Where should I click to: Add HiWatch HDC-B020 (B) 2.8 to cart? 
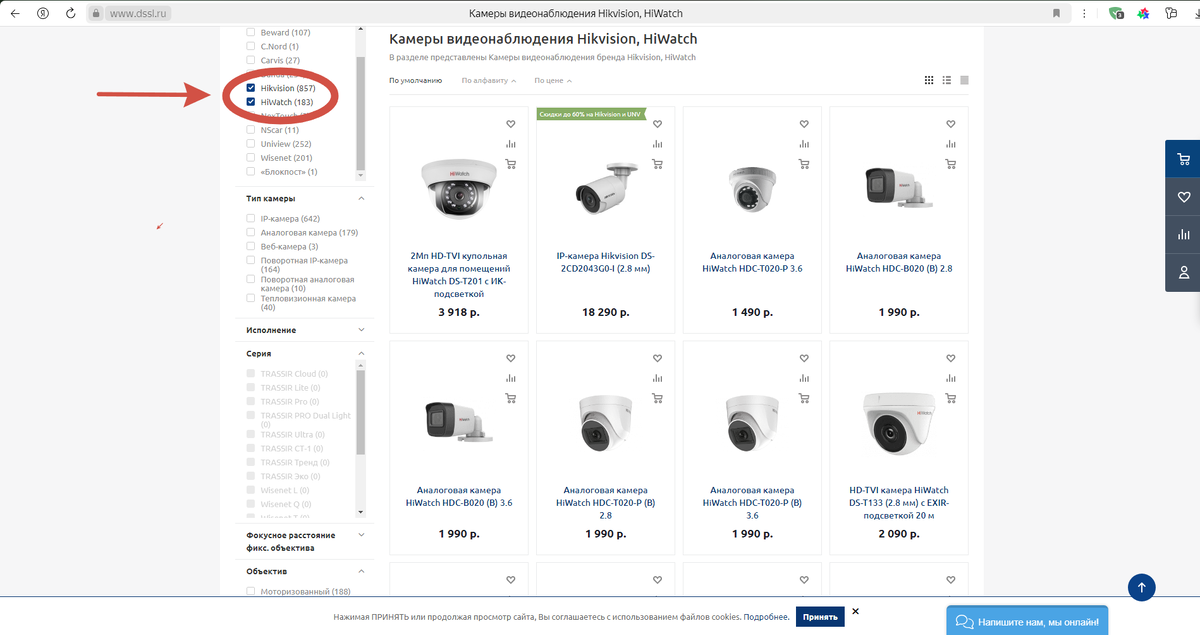click(951, 164)
